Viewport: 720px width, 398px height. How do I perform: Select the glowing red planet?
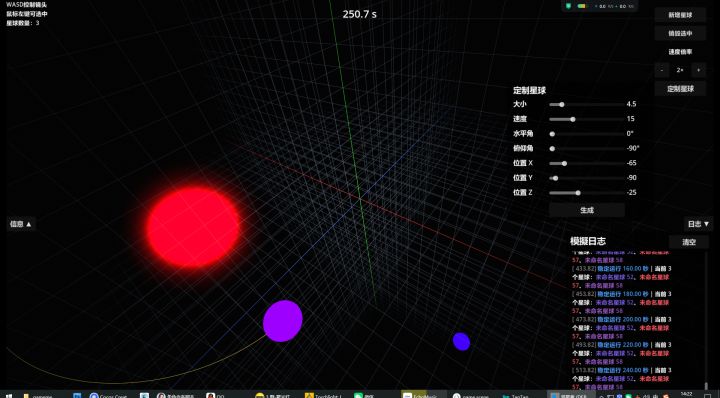(193, 227)
